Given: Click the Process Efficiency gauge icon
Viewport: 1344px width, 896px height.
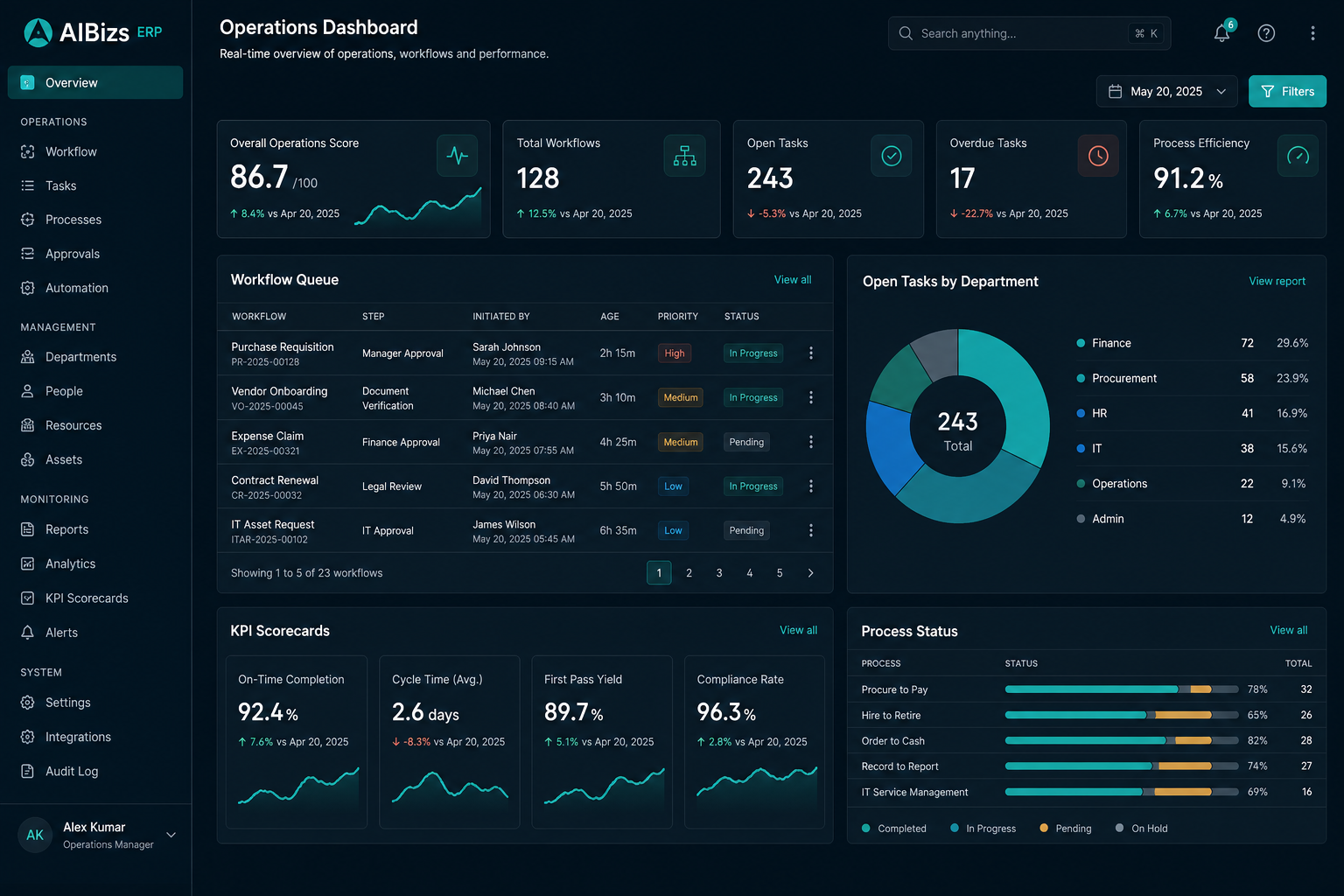Looking at the screenshot, I should coord(1298,156).
